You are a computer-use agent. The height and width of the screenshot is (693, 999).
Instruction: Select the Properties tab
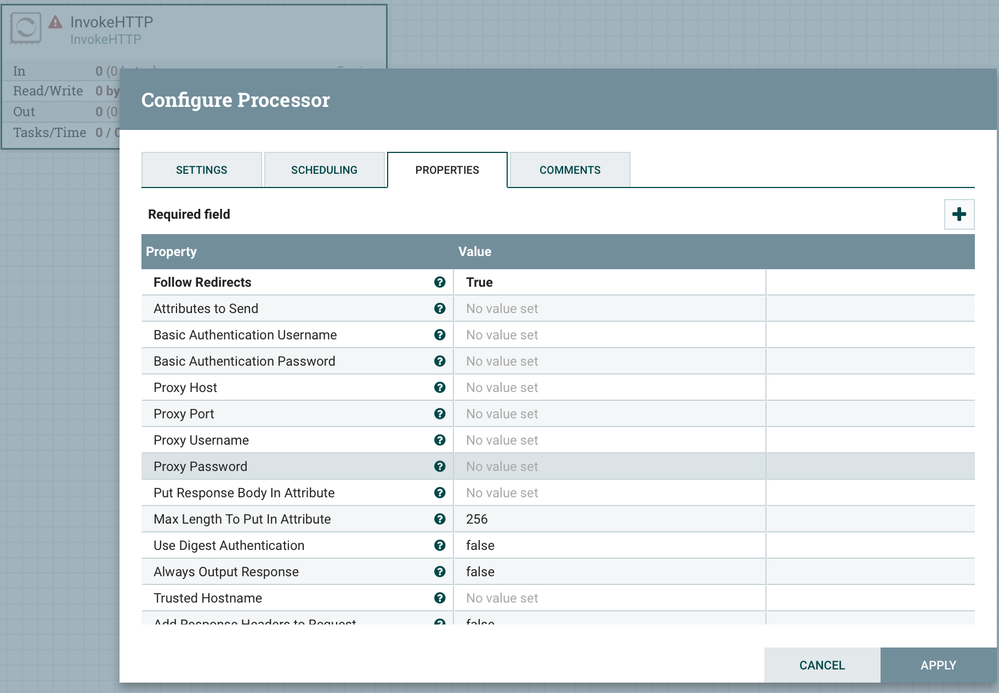point(447,170)
